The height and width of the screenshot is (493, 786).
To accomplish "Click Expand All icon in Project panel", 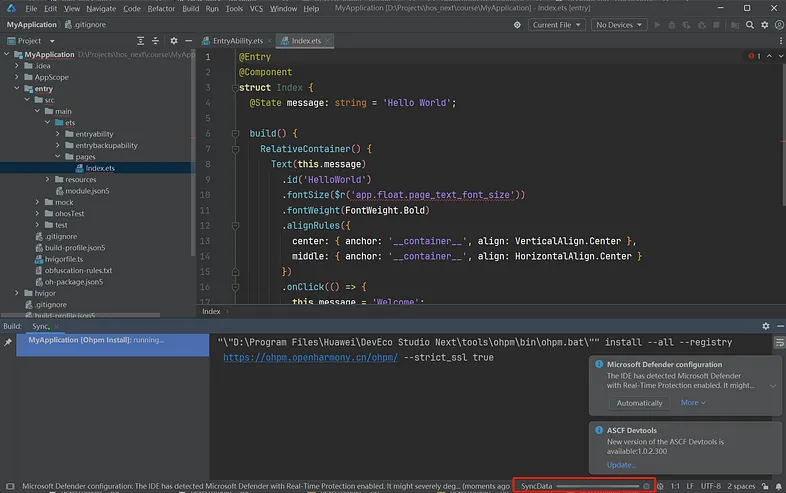I will pos(140,41).
